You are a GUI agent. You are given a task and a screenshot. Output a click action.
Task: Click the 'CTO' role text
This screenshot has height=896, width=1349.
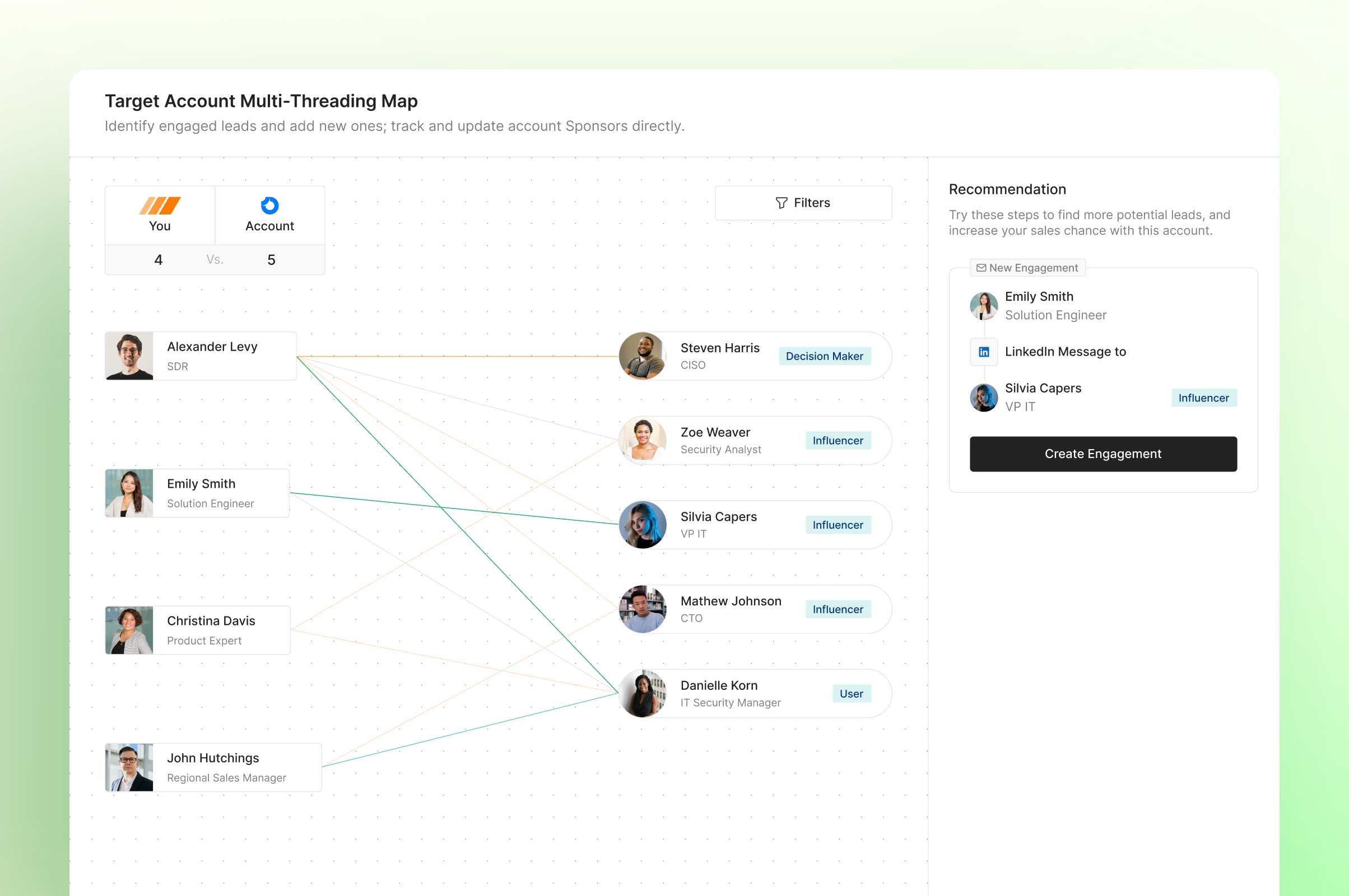coord(691,618)
